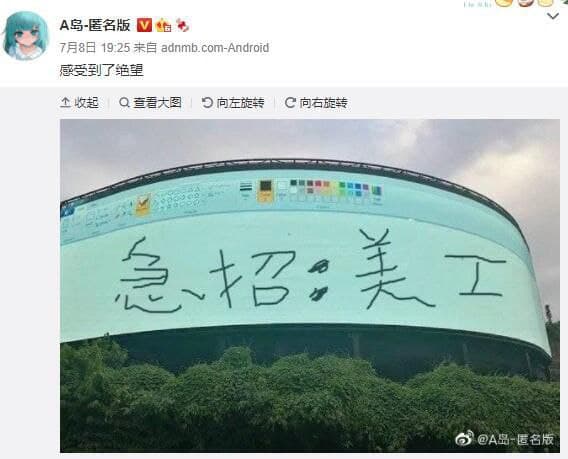This screenshot has height=459, width=568.
Task: Click the gold crown membership icon
Action: tap(163, 25)
